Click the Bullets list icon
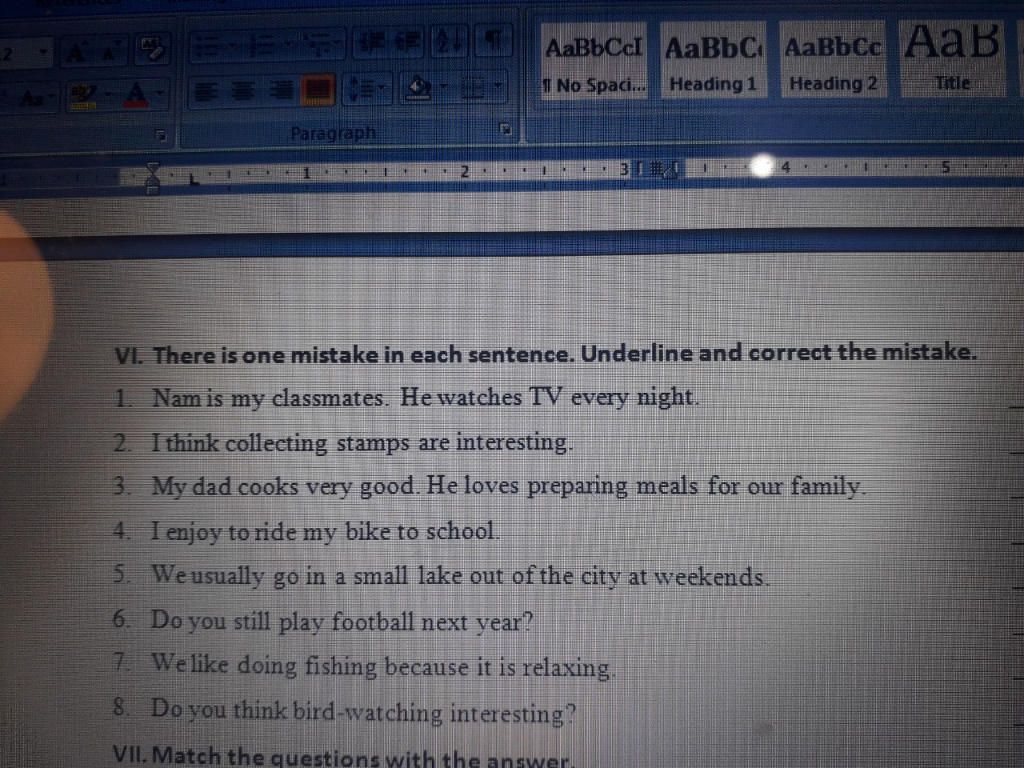This screenshot has width=1024, height=768. point(207,46)
